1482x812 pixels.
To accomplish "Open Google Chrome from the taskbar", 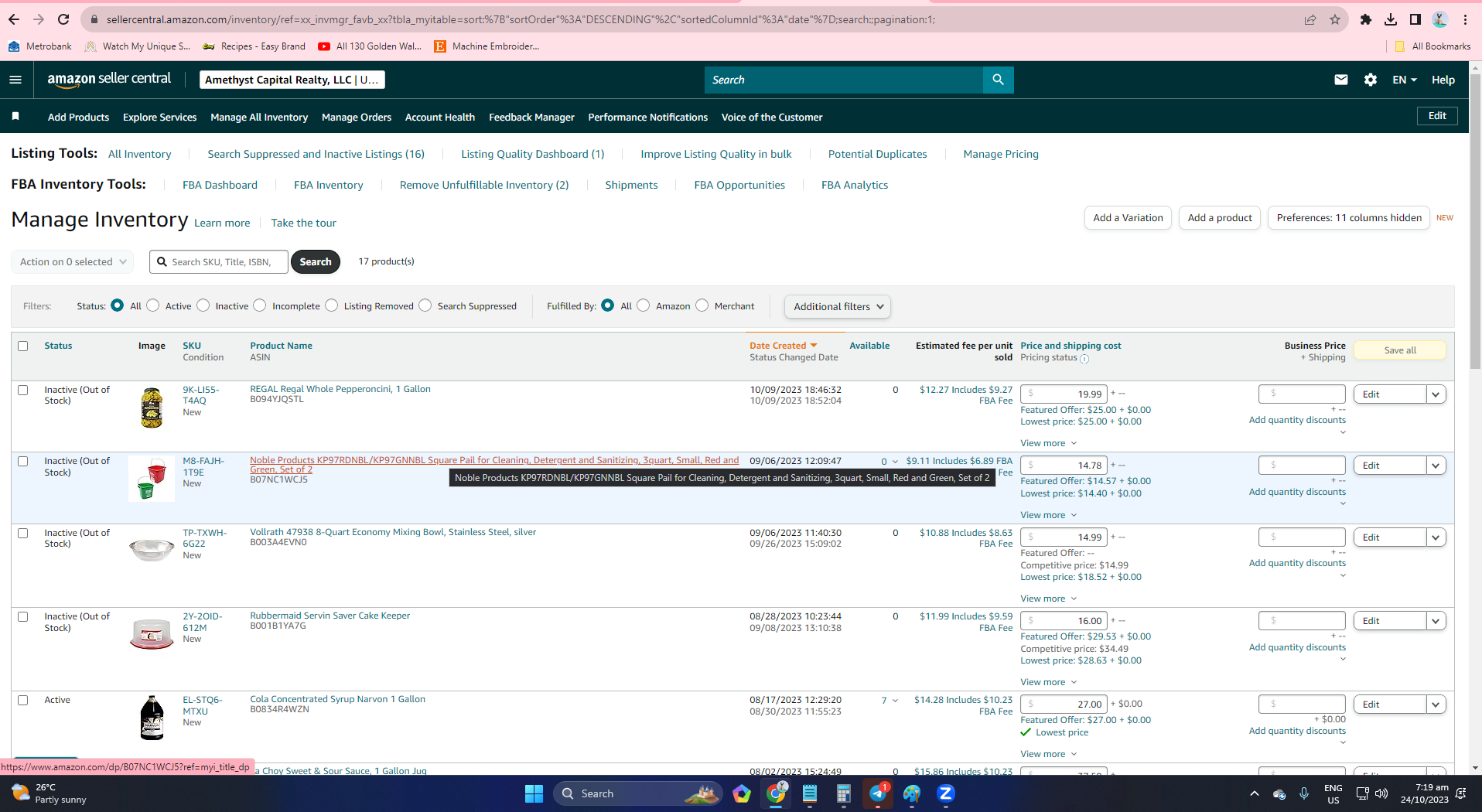I will point(777,793).
